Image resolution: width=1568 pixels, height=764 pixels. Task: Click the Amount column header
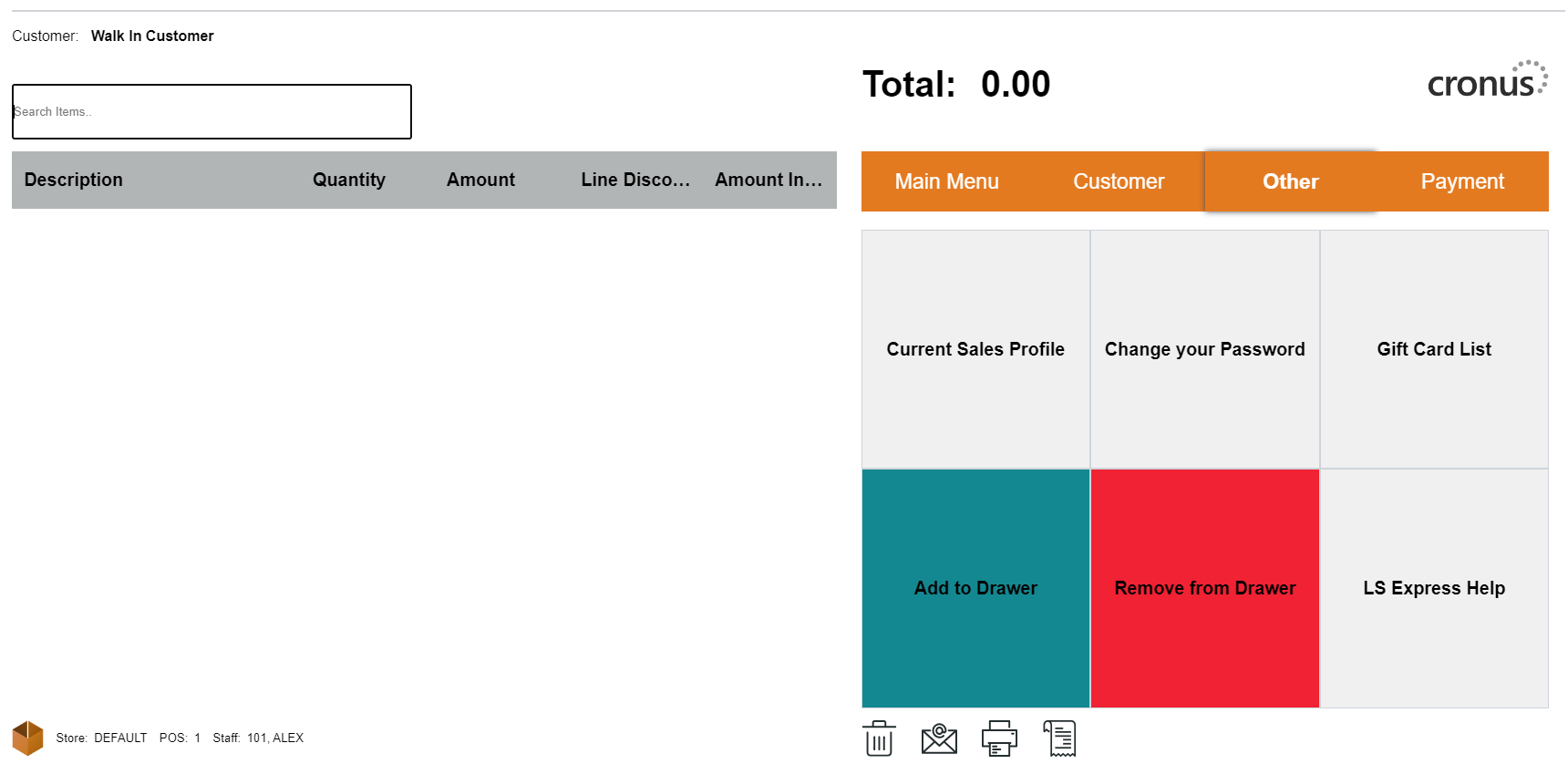[x=480, y=180]
